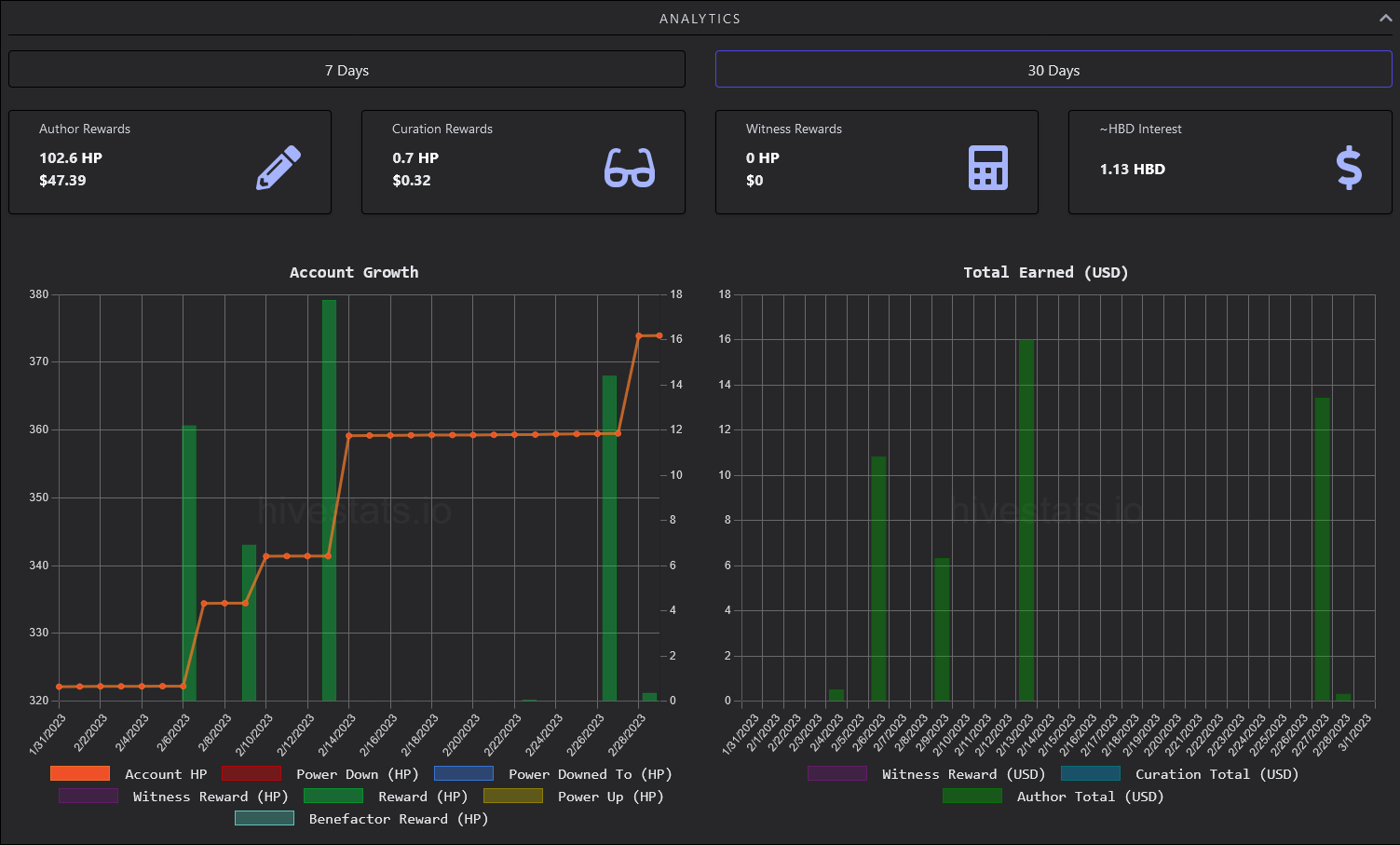Toggle Power Down (HP) legend swatch
Viewport: 1400px width, 845px height.
(x=251, y=773)
